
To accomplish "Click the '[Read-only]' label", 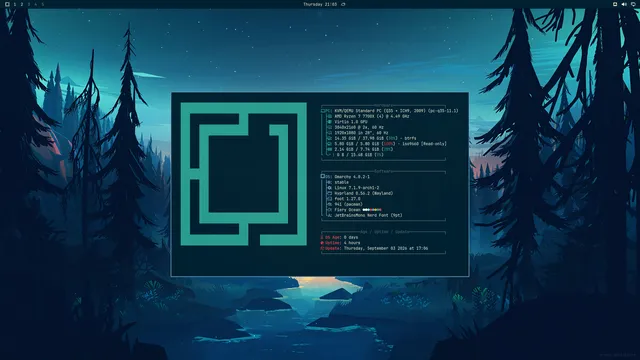I will [434, 144].
